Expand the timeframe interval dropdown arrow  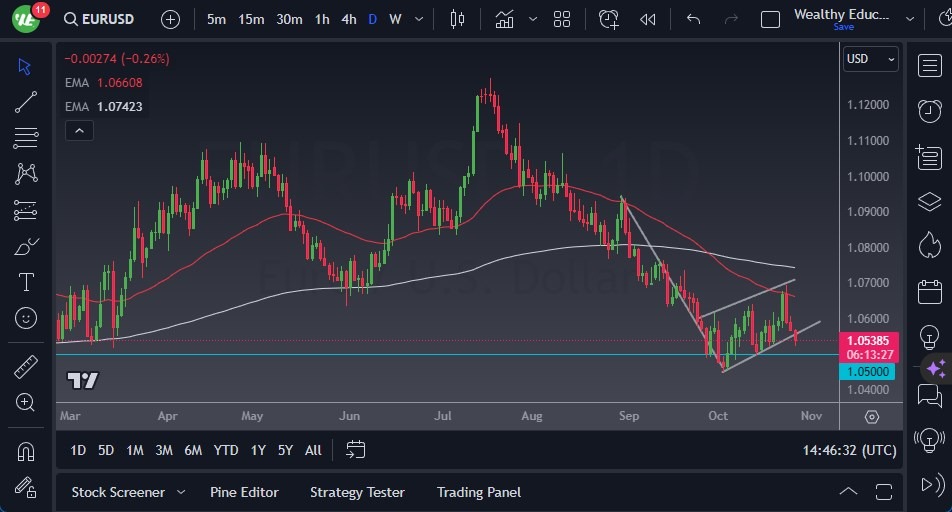coord(418,19)
